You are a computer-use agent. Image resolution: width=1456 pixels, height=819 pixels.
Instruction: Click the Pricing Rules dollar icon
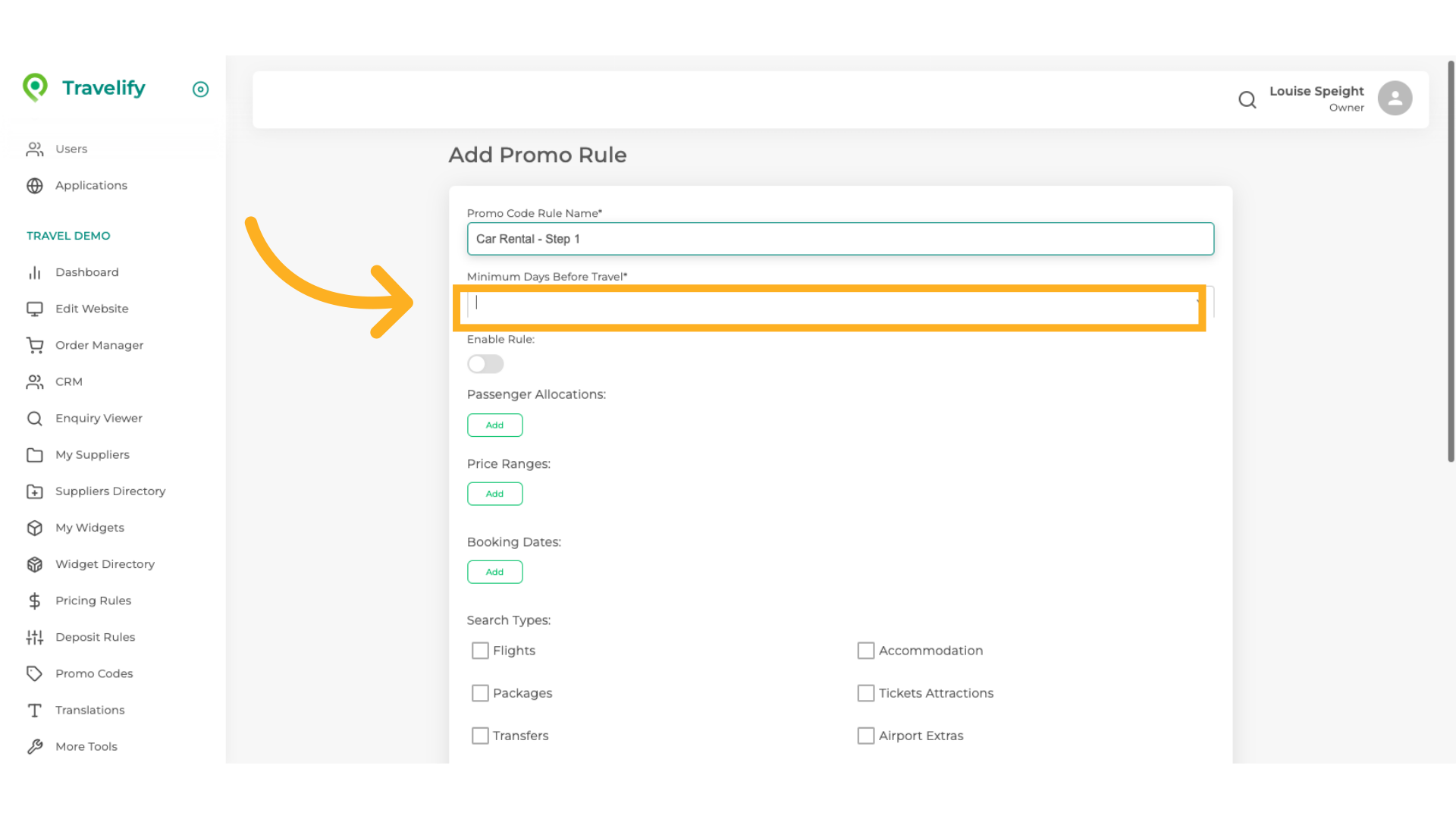35,601
